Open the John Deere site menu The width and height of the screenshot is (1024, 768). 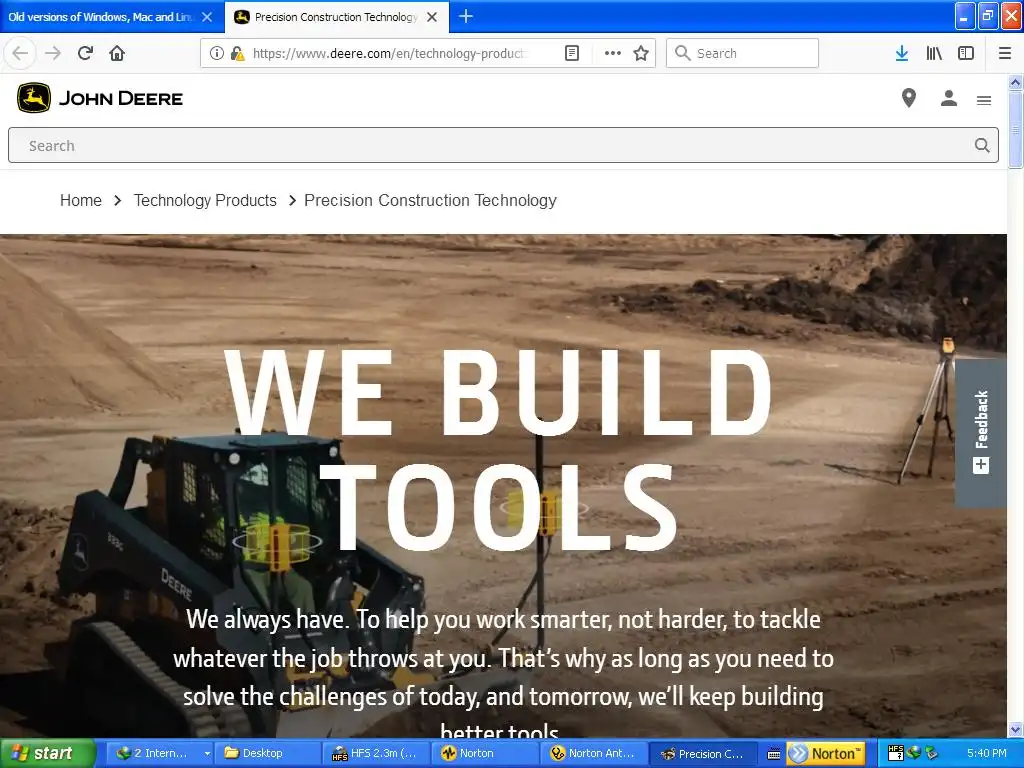tap(984, 100)
